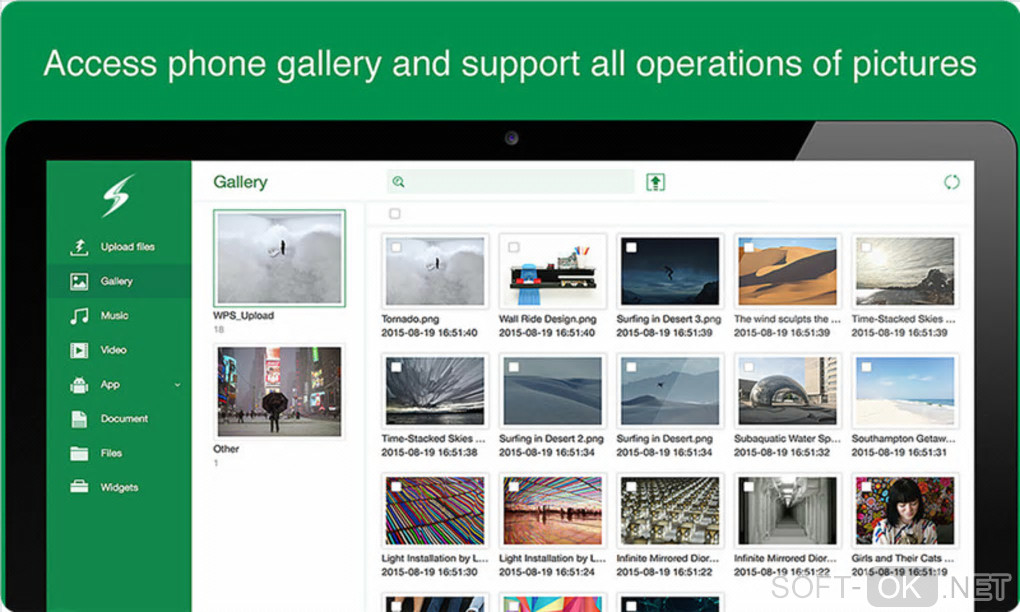Viewport: 1020px width, 612px height.
Task: Click the 'Gallery' page heading
Action: coord(240,182)
